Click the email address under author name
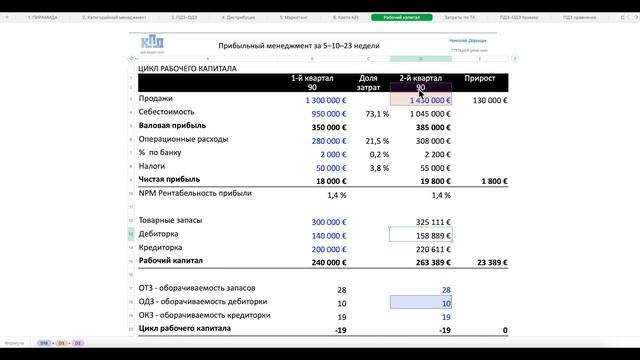The width and height of the screenshot is (640, 360). pos(469,50)
